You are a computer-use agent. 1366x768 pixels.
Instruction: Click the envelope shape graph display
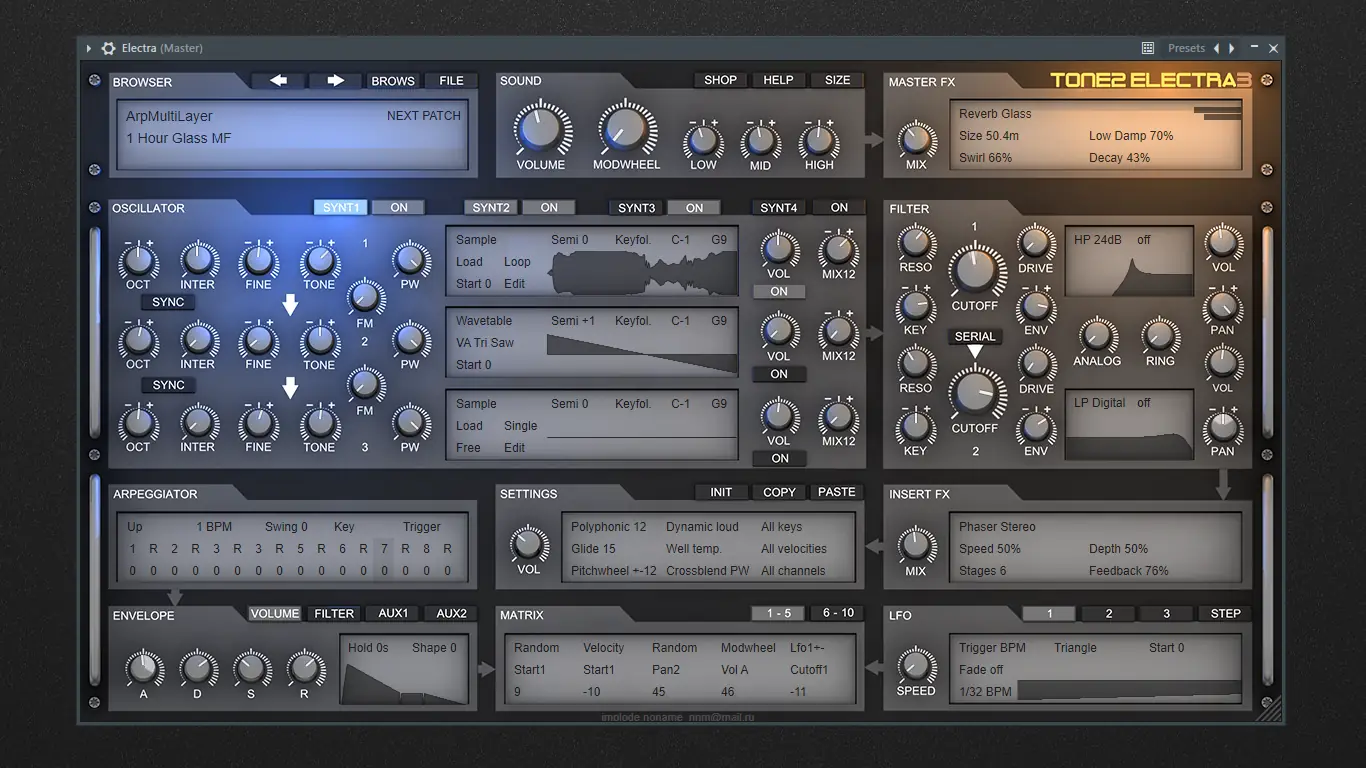[x=404, y=683]
